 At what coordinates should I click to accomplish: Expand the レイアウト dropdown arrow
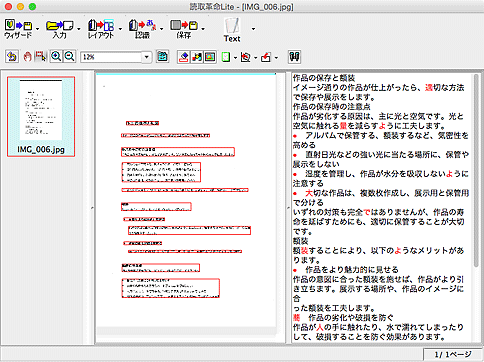(120, 29)
